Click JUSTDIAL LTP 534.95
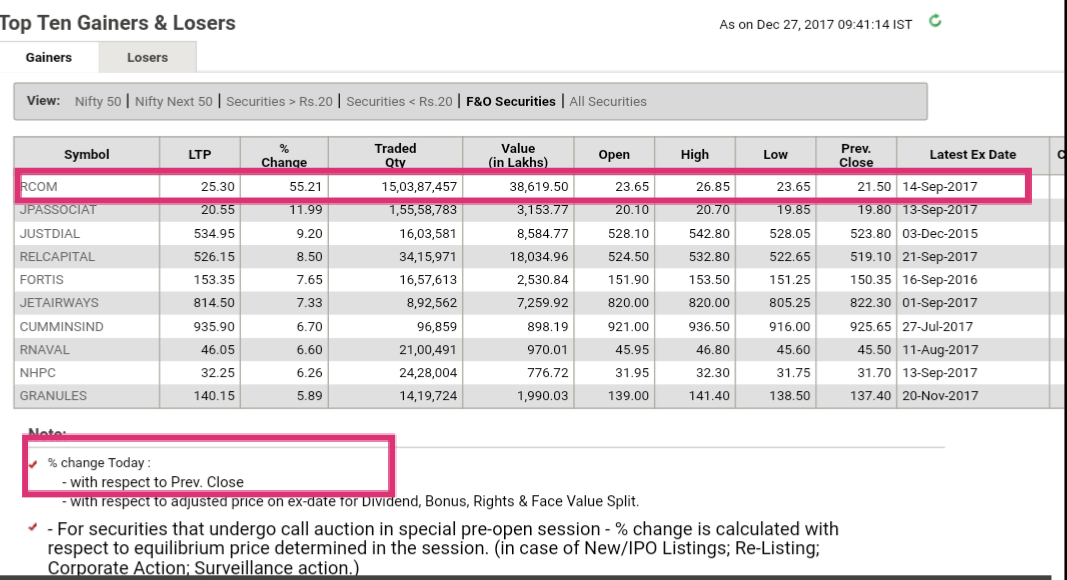 pos(214,233)
